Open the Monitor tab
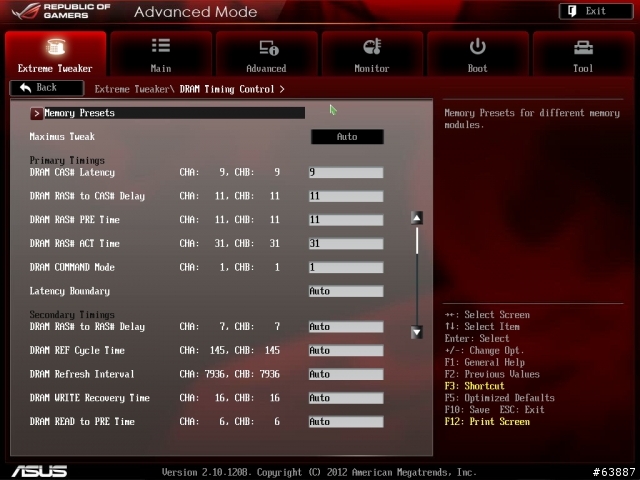The height and width of the screenshot is (480, 640). [372, 53]
